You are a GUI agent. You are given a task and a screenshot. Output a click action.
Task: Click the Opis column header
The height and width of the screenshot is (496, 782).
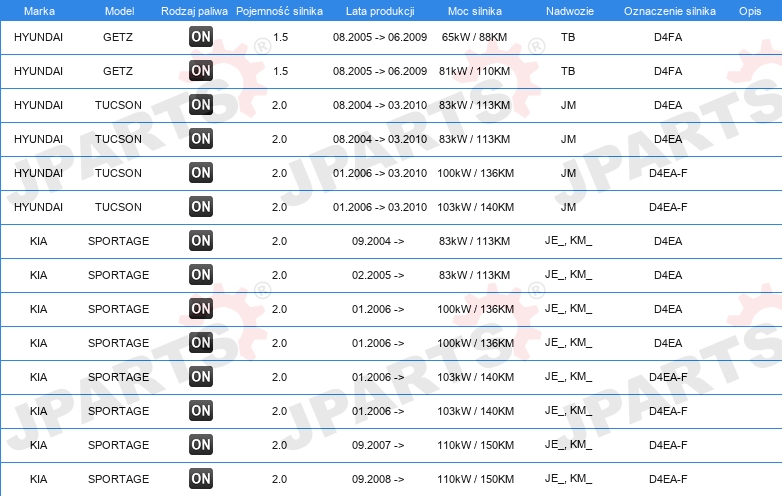(750, 11)
